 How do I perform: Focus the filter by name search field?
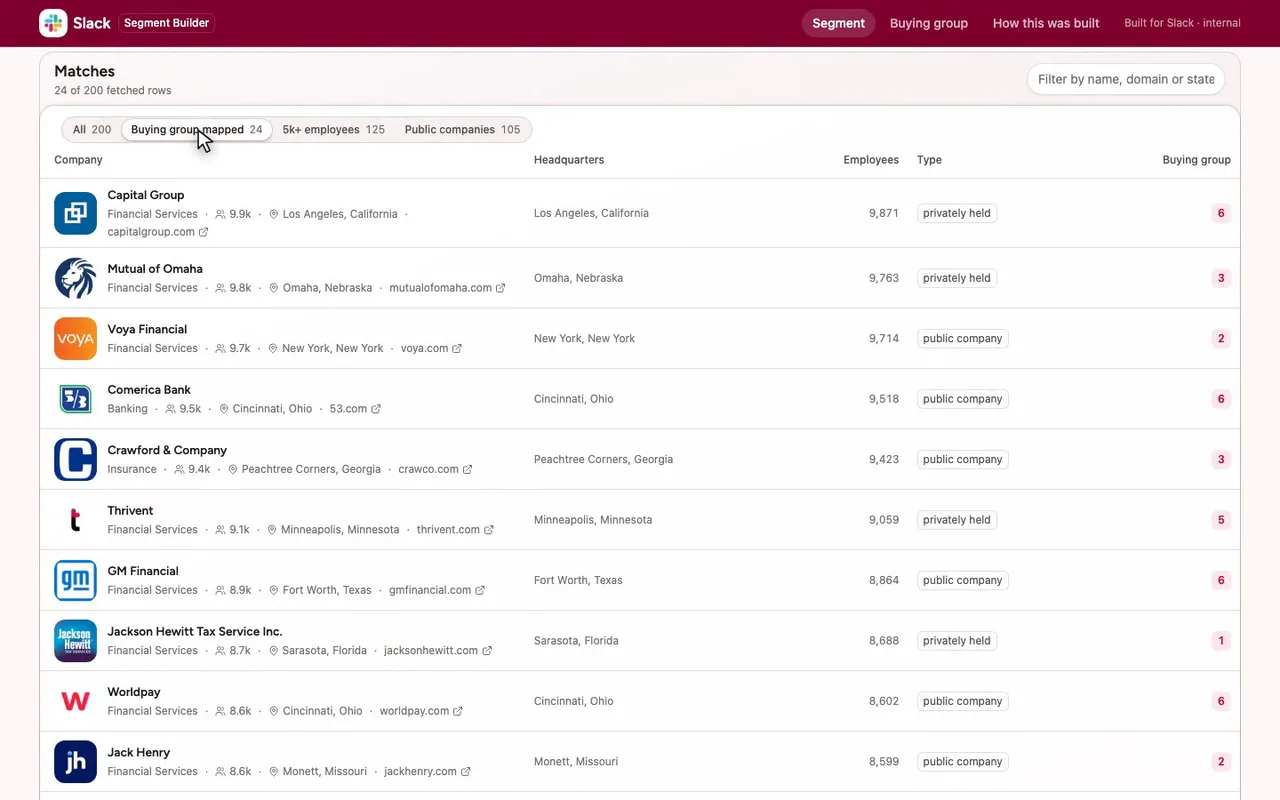[x=1126, y=79]
